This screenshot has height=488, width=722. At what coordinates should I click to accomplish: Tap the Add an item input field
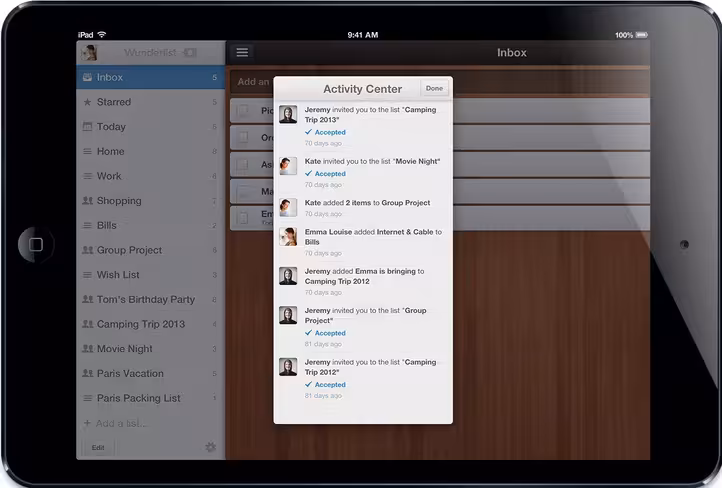[x=440, y=82]
